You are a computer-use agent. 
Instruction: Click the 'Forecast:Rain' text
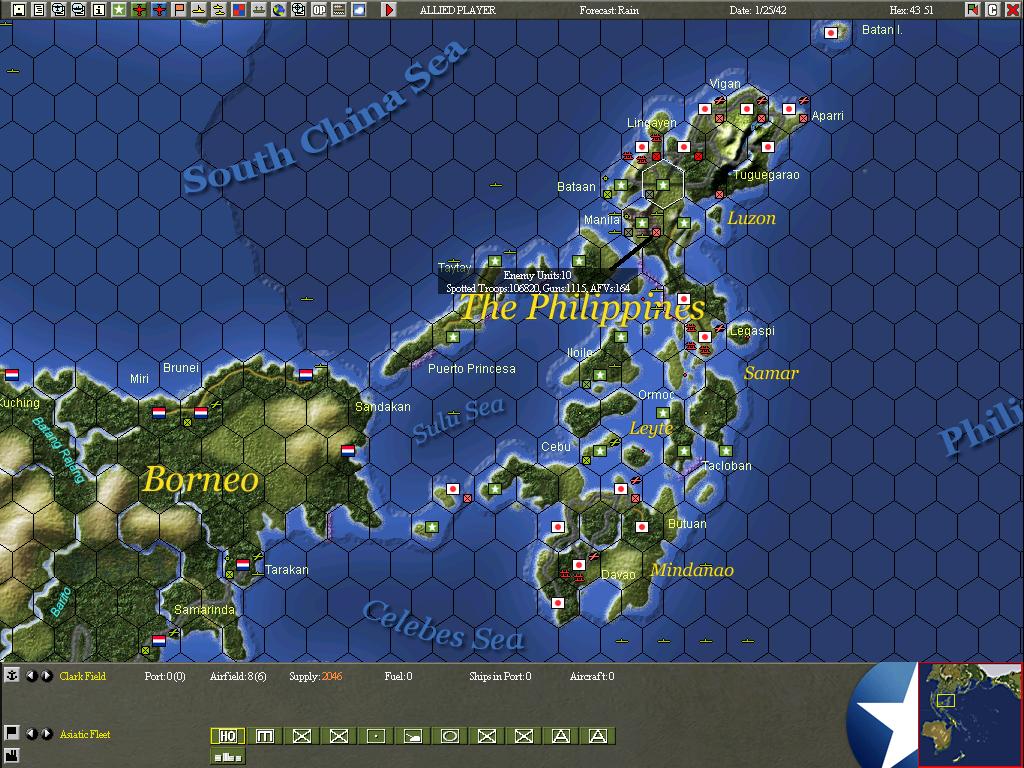tap(609, 10)
